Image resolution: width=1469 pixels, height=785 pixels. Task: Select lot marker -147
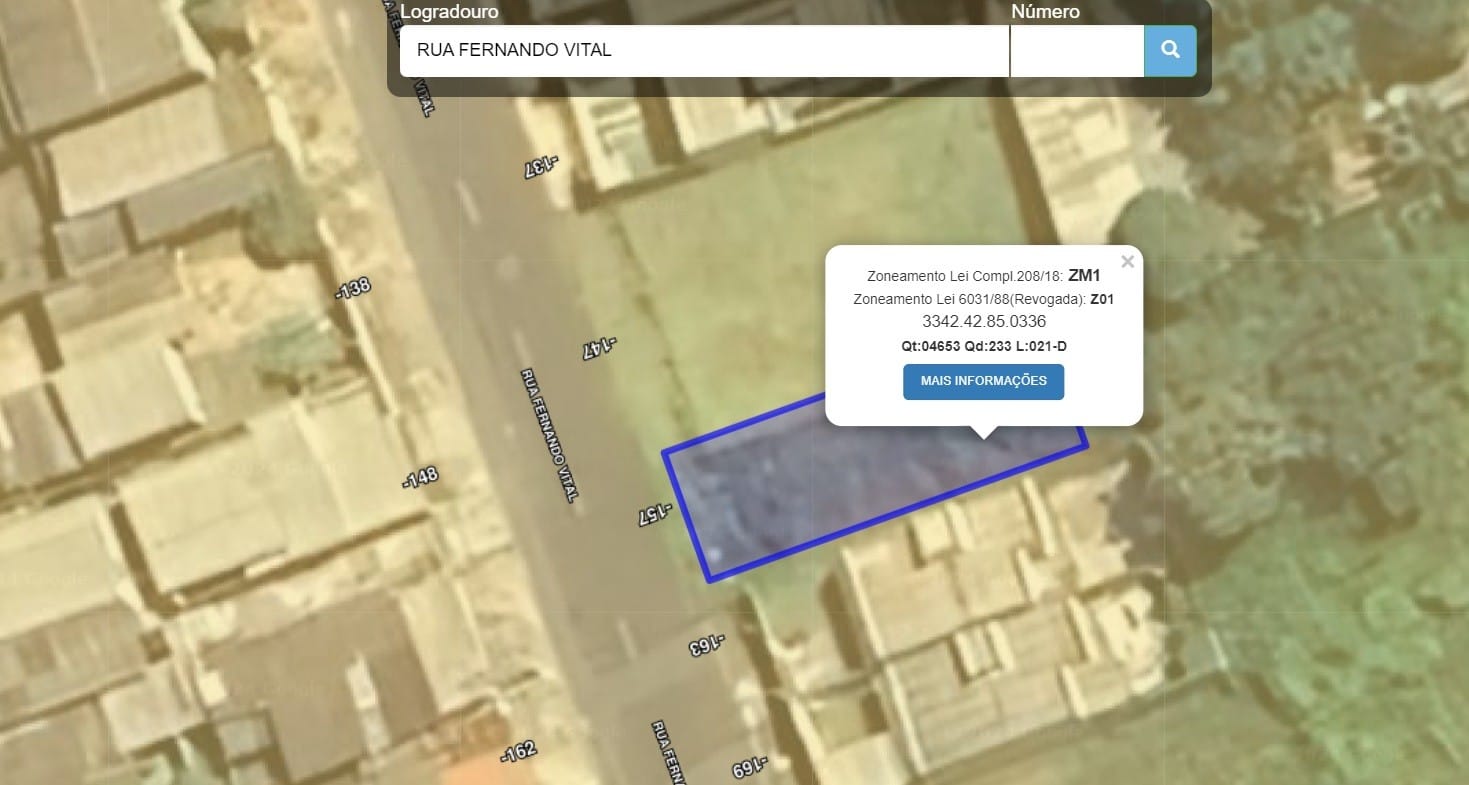pos(598,348)
